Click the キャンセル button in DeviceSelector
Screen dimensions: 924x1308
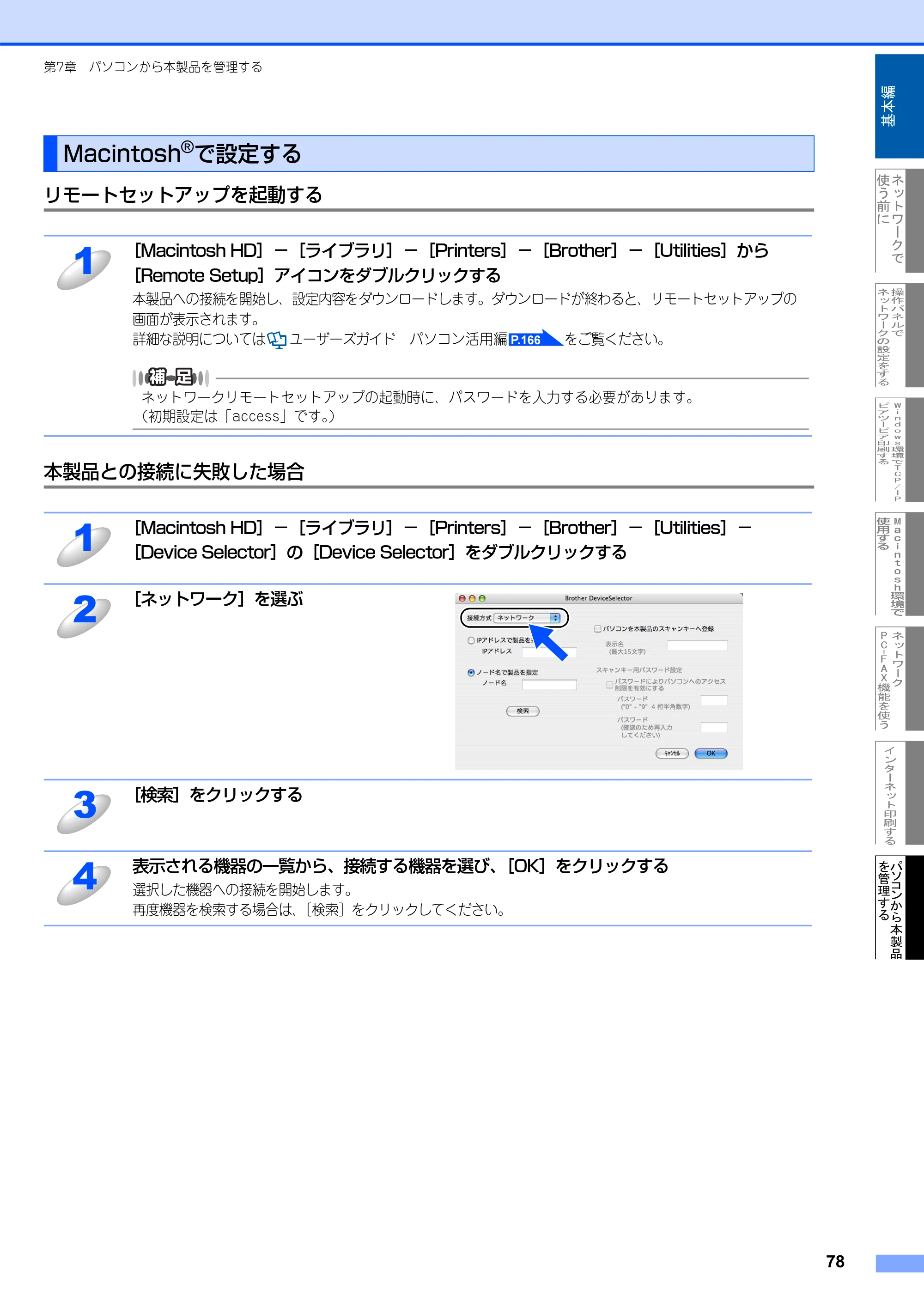(x=672, y=753)
